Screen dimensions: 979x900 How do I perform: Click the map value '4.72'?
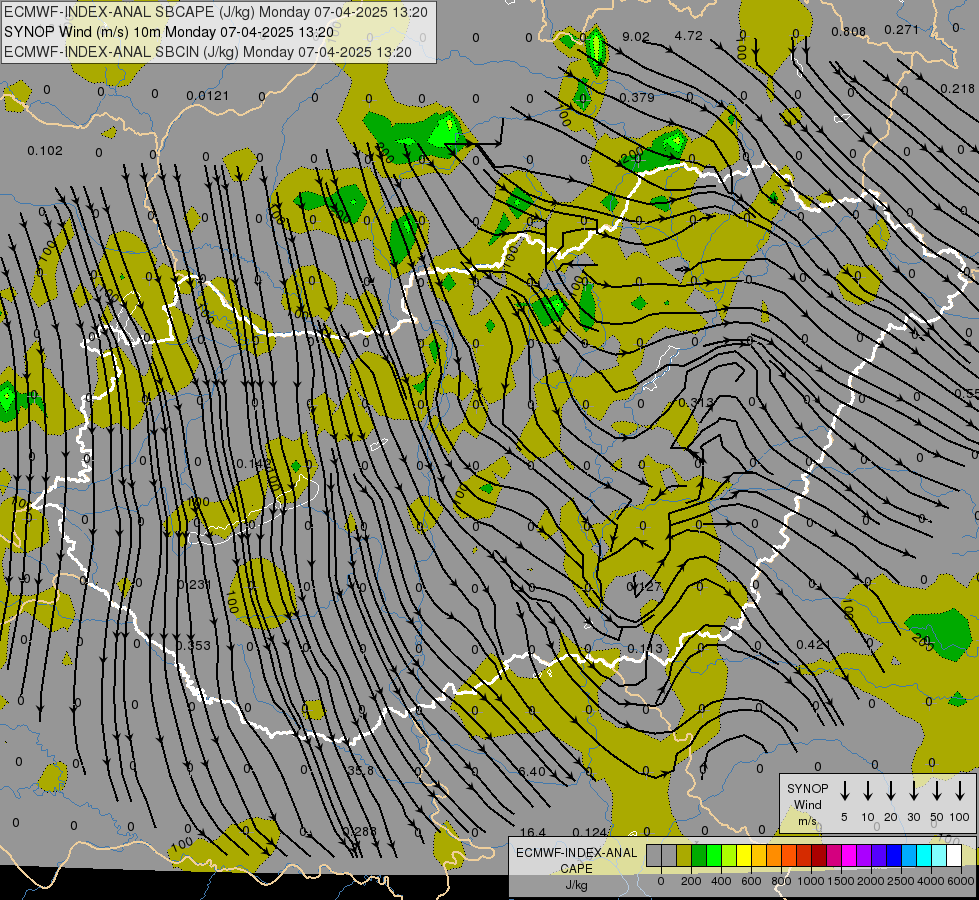click(688, 36)
